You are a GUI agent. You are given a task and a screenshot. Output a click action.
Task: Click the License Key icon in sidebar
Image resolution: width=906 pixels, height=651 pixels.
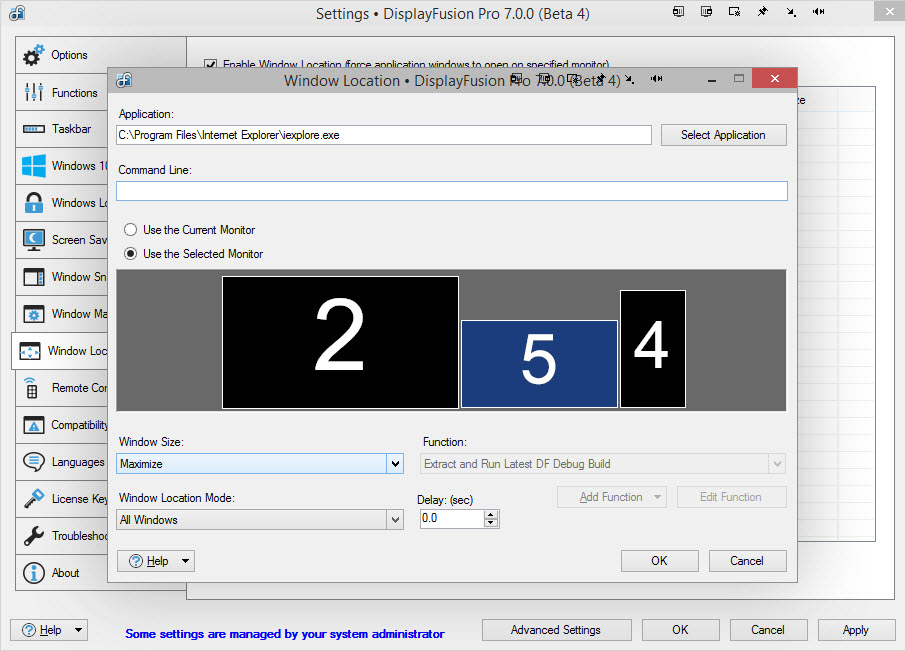[x=34, y=499]
